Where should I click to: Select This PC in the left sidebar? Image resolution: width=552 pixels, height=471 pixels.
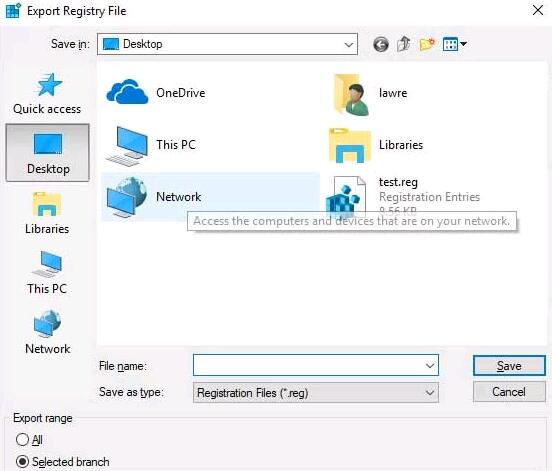(47, 273)
